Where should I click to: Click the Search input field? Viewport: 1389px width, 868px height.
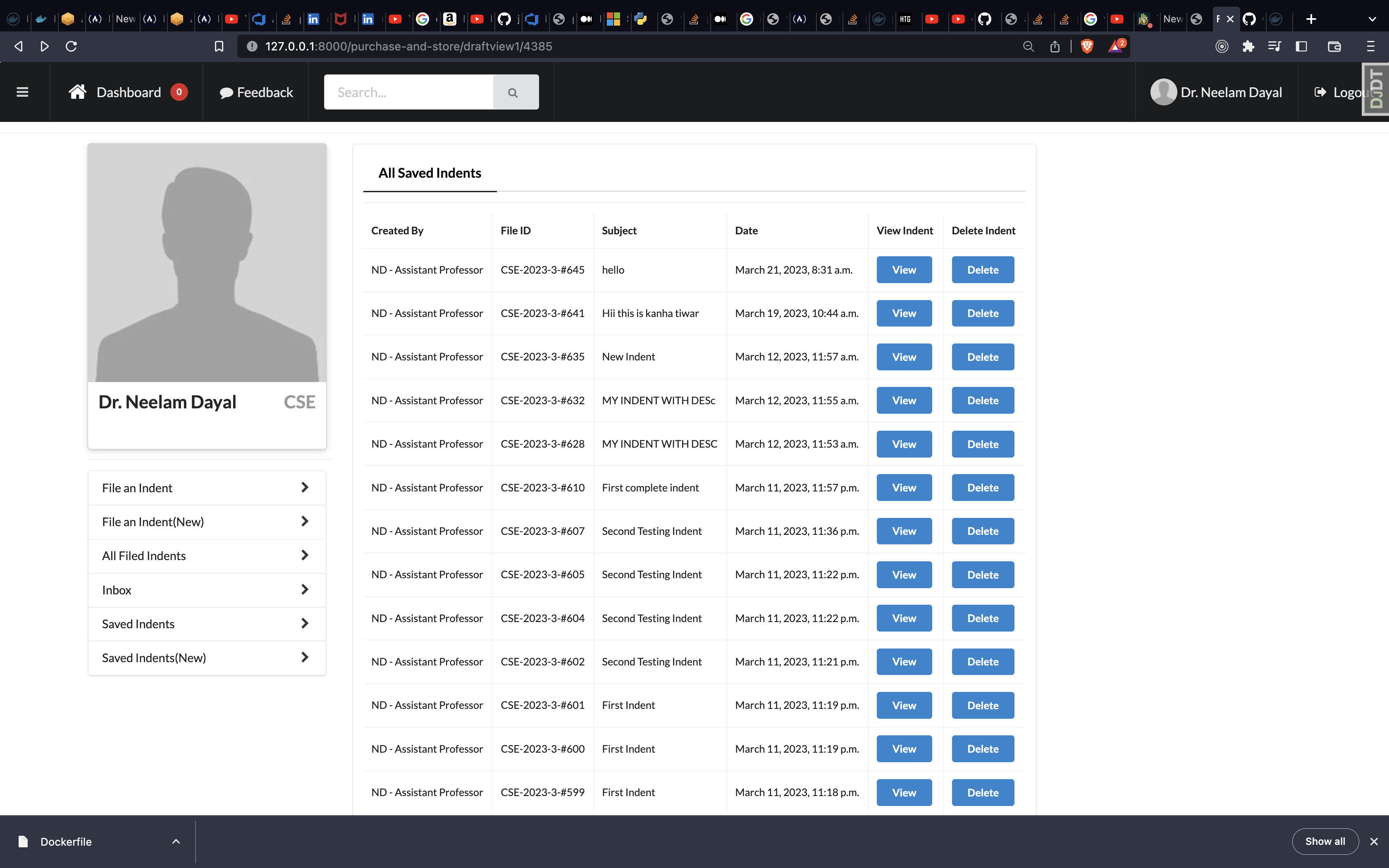click(408, 93)
